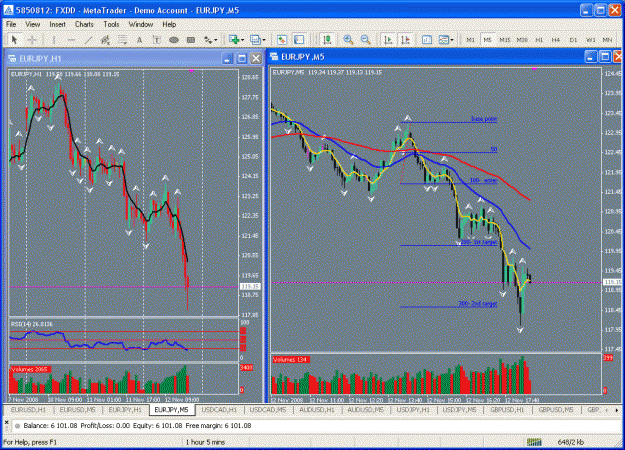Click the connection status bars indicator

(534, 442)
